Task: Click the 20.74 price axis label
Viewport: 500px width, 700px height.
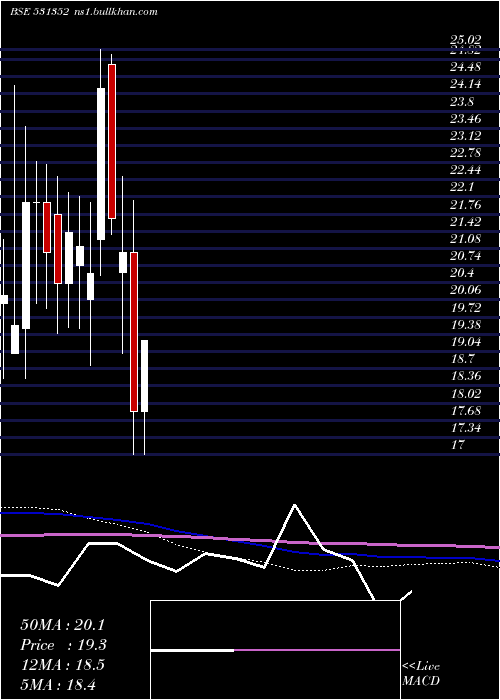Action: [x=466, y=256]
